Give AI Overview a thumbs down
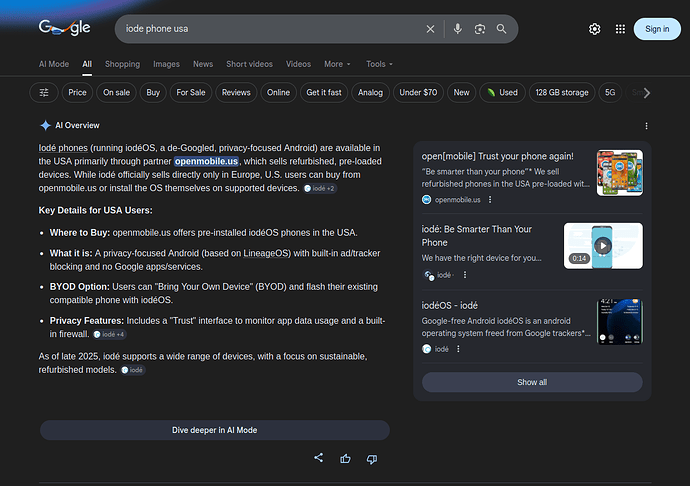 coord(372,458)
